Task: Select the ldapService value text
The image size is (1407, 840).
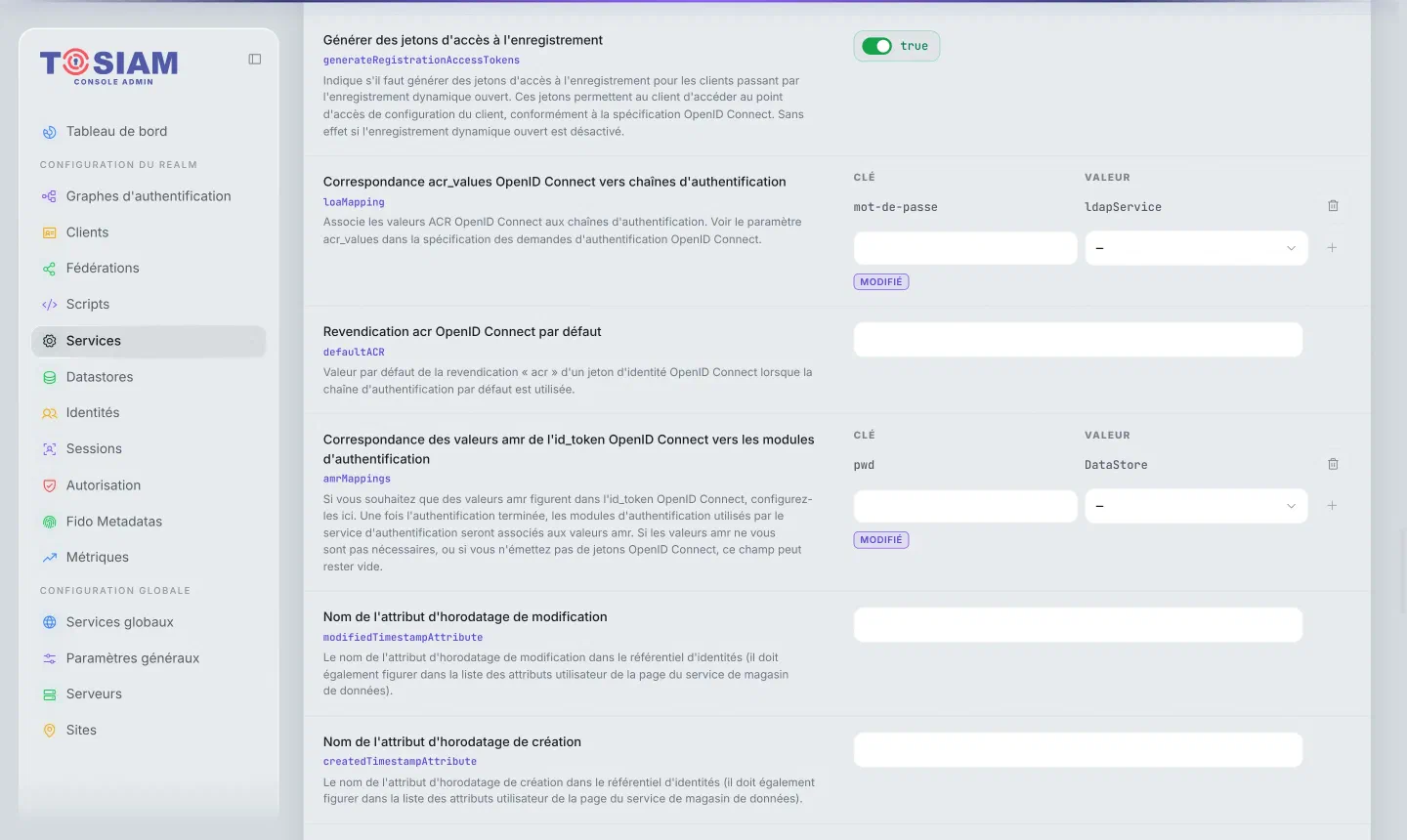Action: [1123, 207]
